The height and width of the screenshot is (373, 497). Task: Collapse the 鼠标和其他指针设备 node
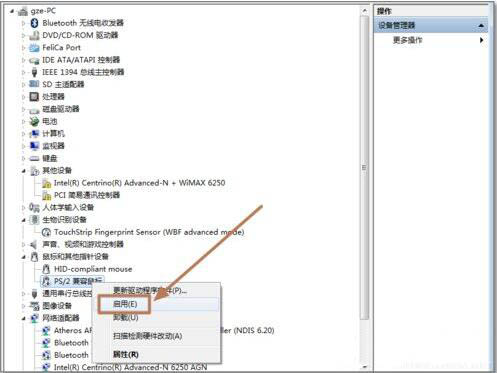click(x=24, y=257)
